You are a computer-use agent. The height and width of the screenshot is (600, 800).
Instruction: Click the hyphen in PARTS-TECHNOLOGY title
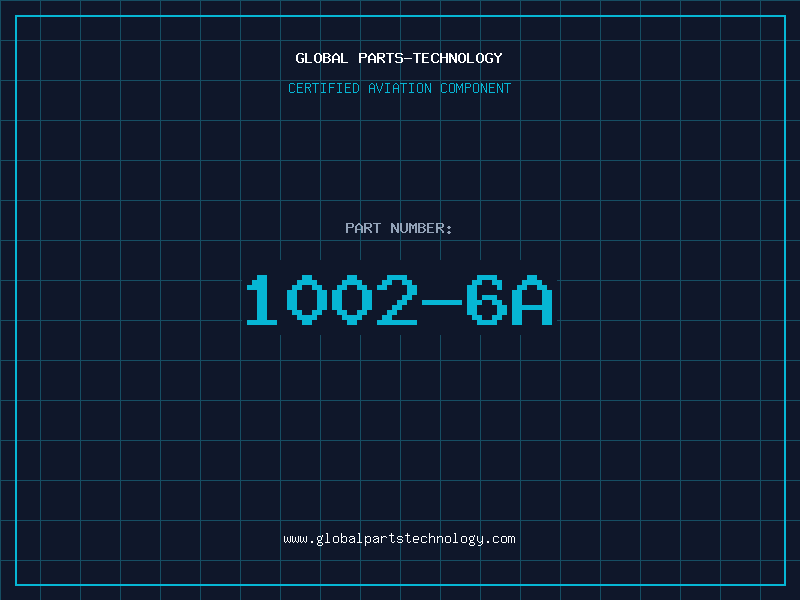pos(408,59)
